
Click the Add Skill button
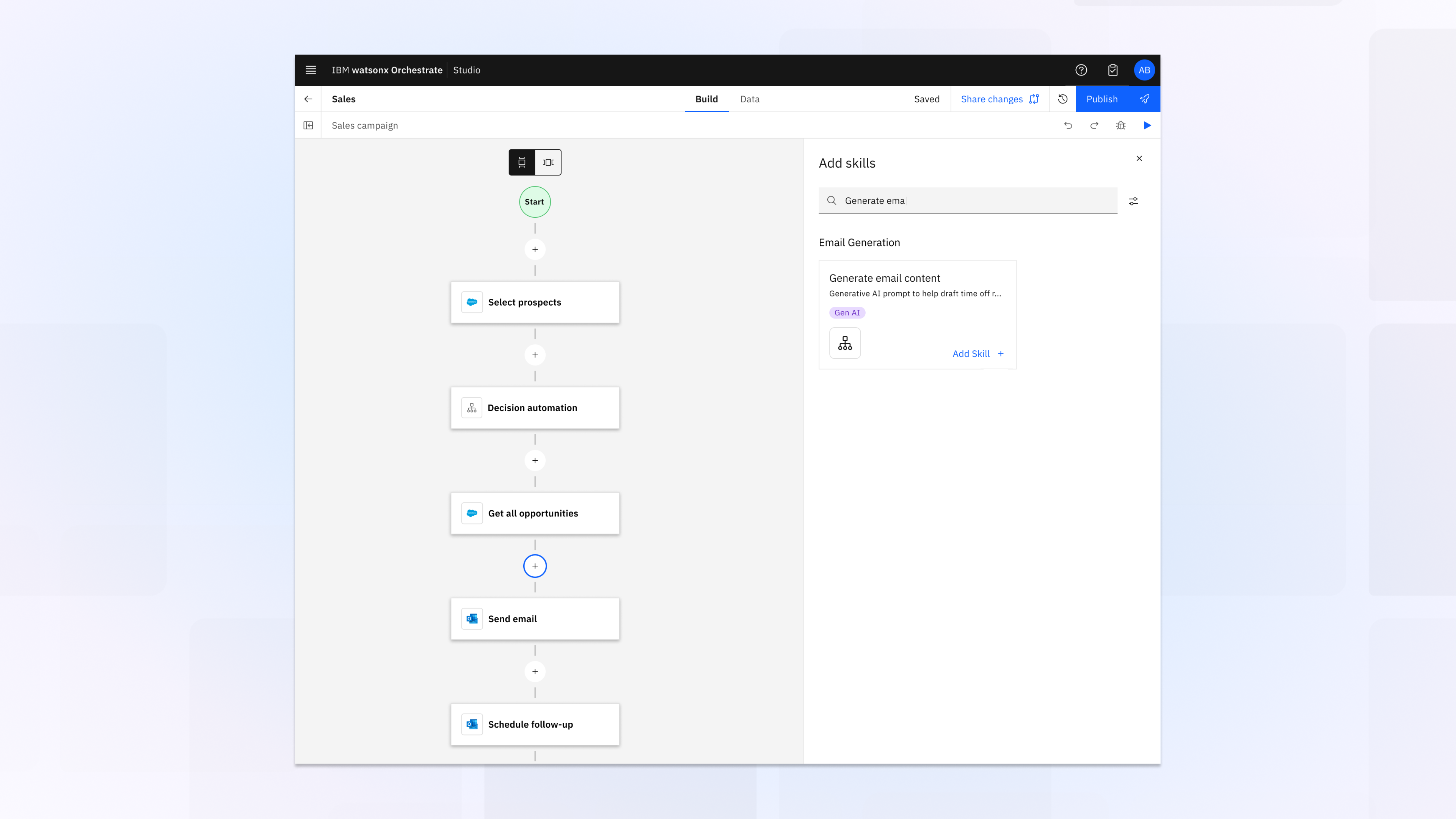tap(978, 353)
